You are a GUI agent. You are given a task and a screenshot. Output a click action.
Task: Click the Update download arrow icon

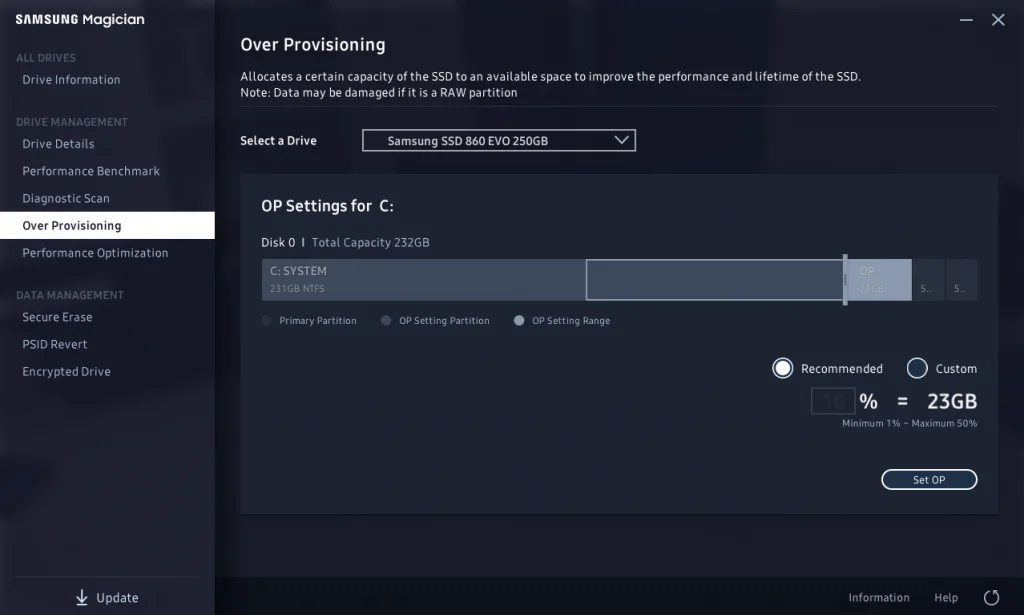click(82, 597)
